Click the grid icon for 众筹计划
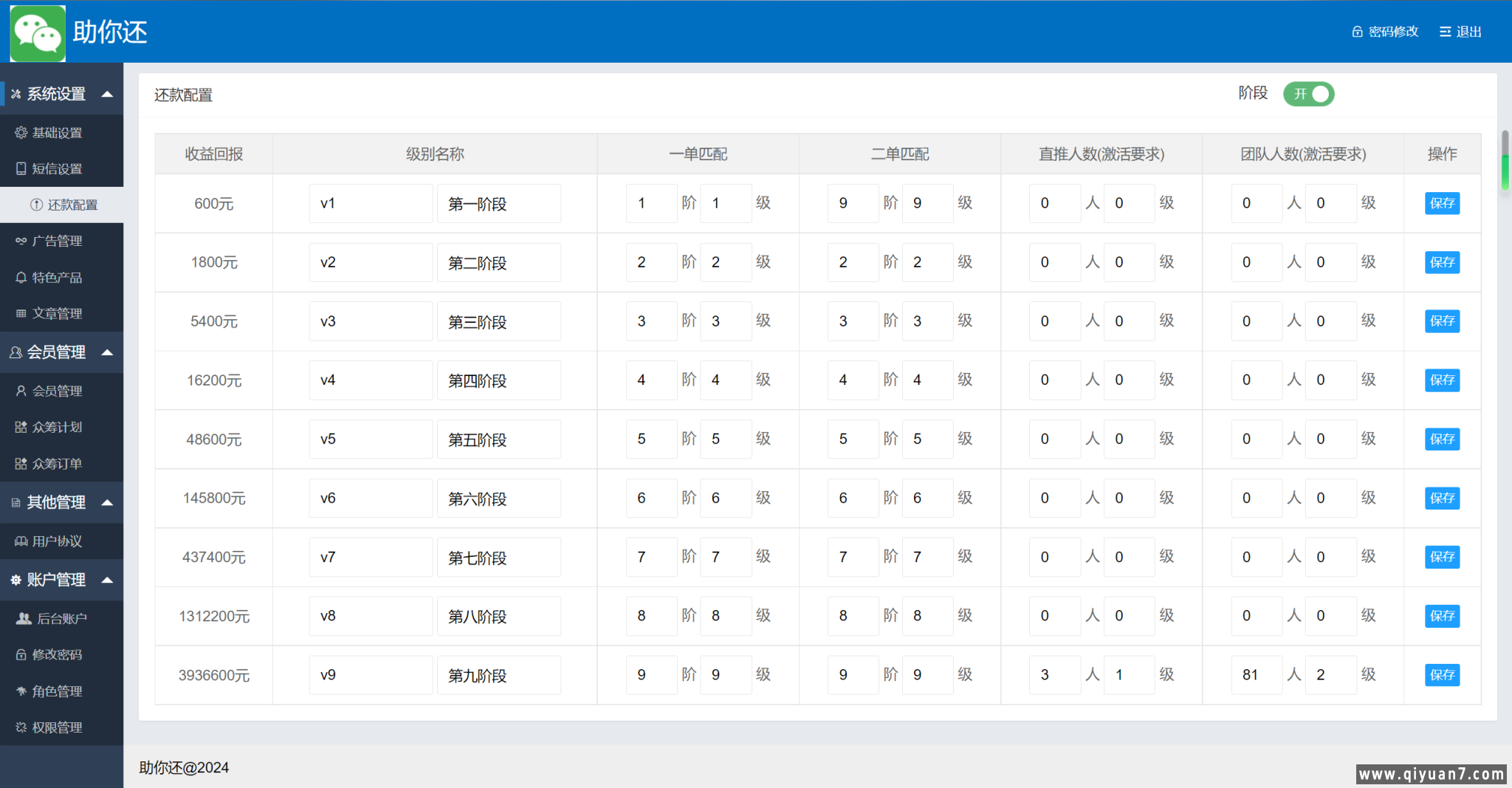Viewport: 1512px width, 788px height. click(21, 428)
